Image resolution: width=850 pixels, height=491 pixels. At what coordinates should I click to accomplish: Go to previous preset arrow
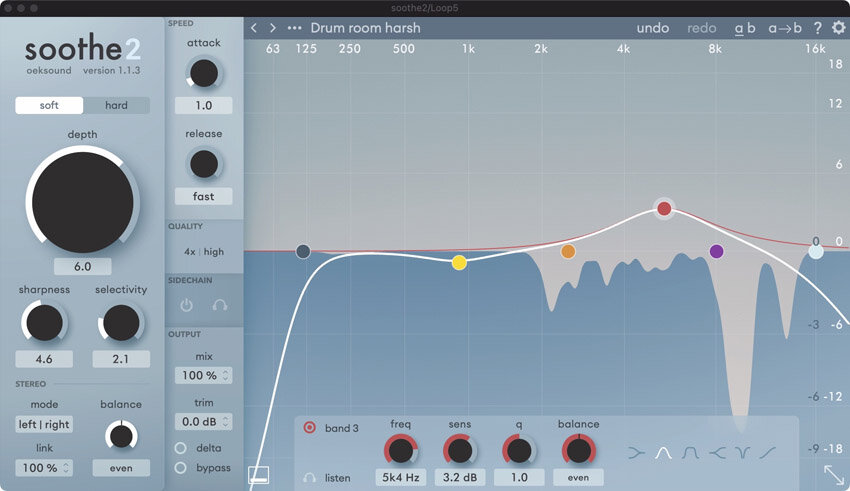254,28
